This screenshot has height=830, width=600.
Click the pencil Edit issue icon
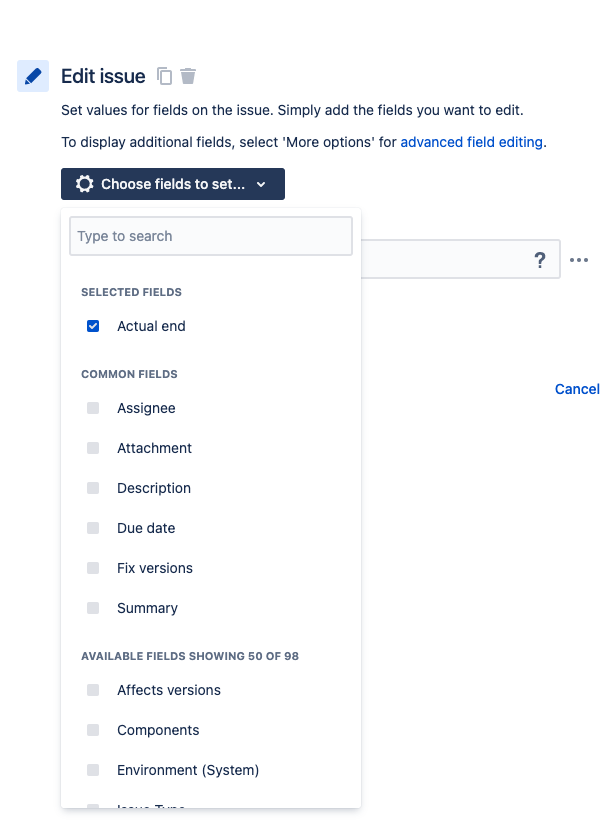pyautogui.click(x=33, y=76)
